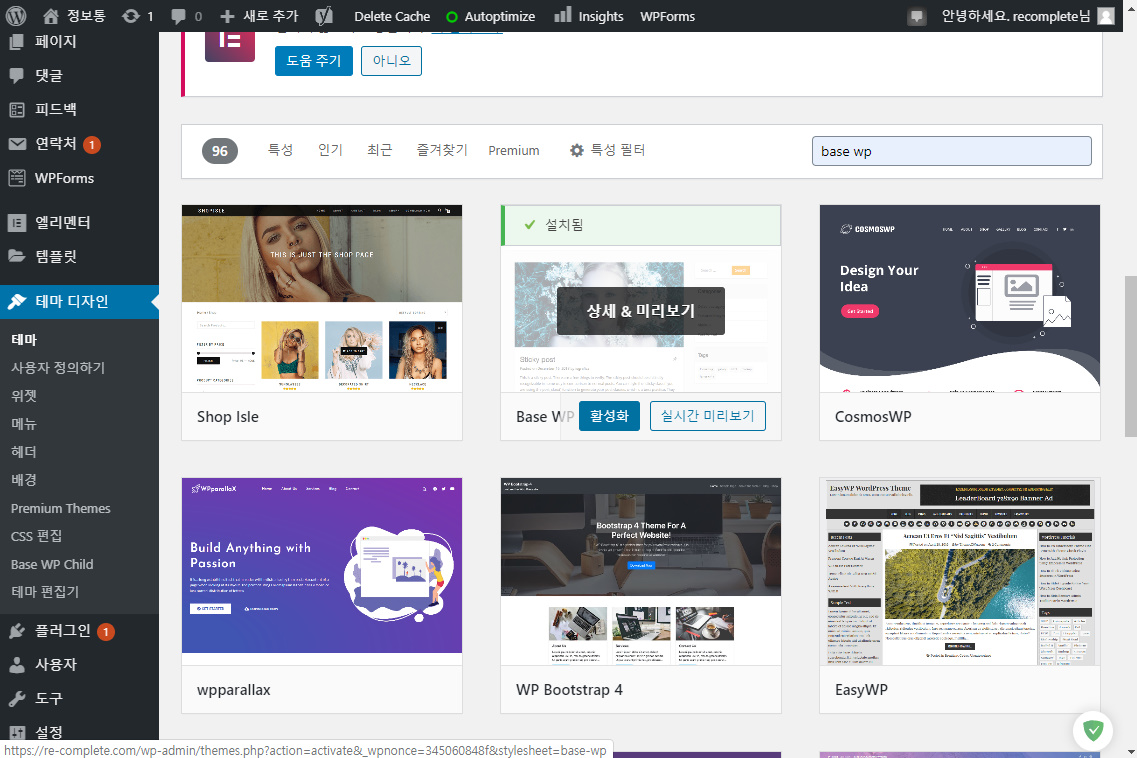Click 실시간 미리보기 for Base WP
Image resolution: width=1137 pixels, height=758 pixels.
[708, 416]
